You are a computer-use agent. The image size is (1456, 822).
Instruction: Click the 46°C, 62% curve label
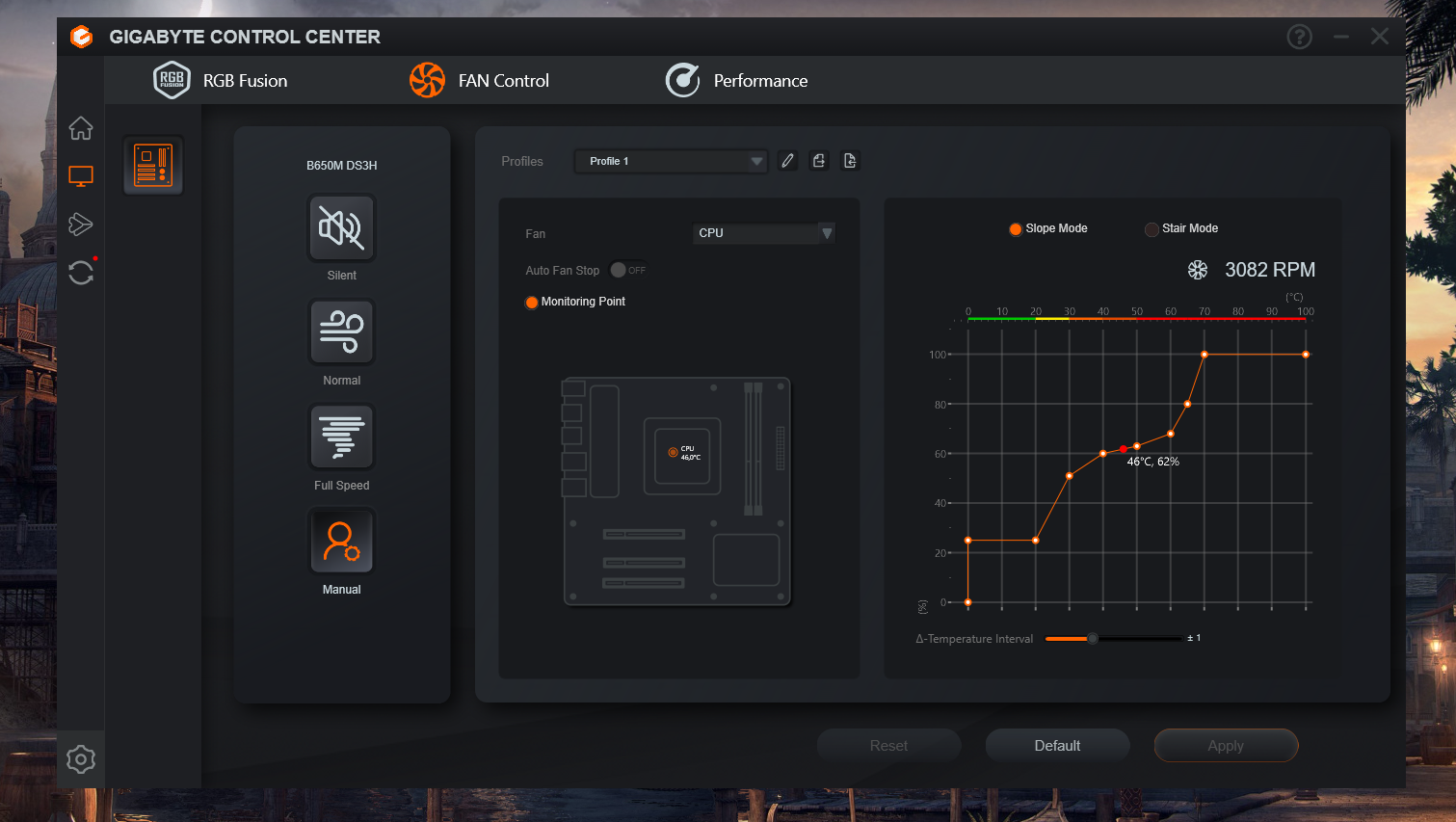tap(1153, 462)
